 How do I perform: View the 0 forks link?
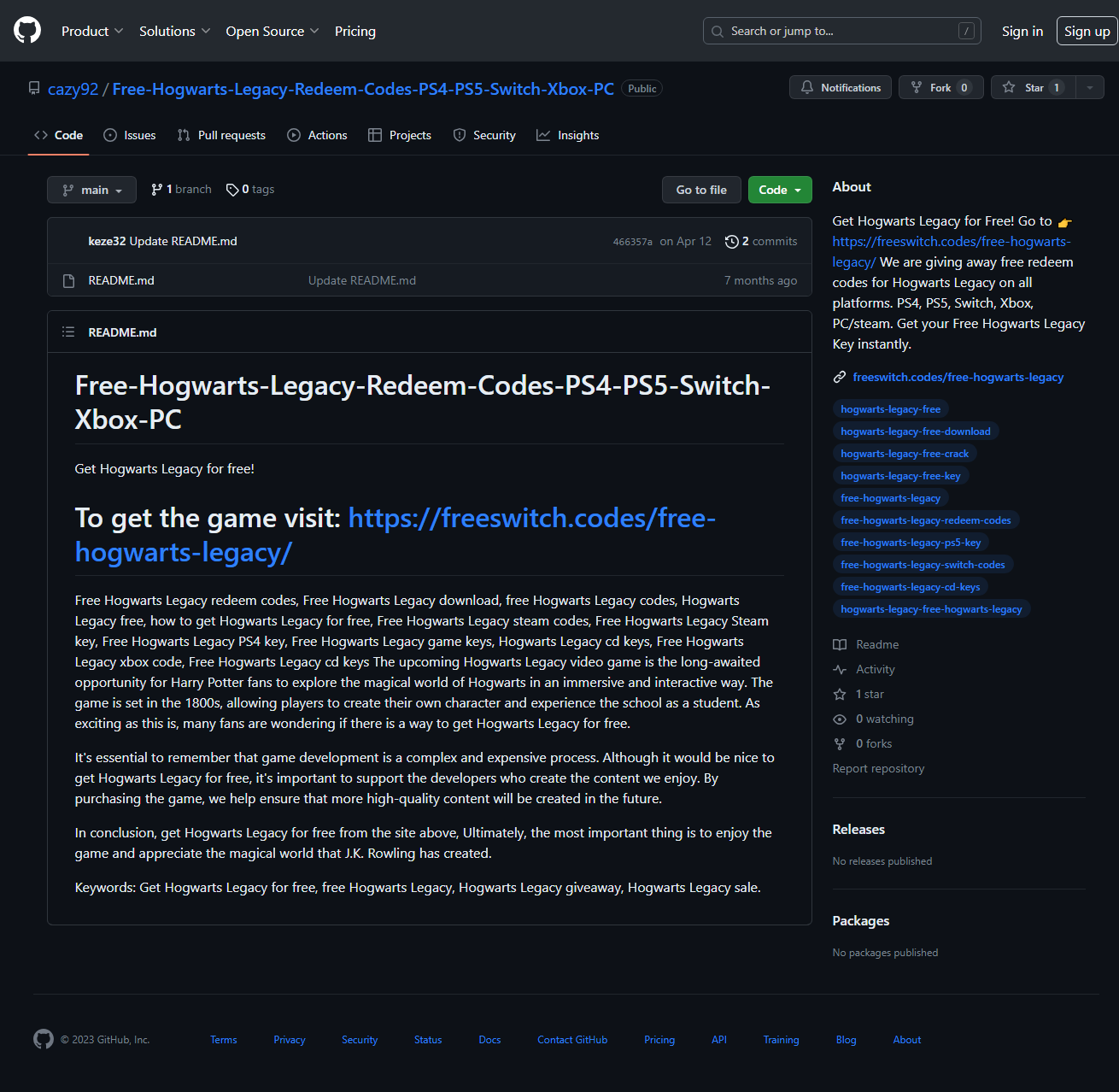coord(863,743)
